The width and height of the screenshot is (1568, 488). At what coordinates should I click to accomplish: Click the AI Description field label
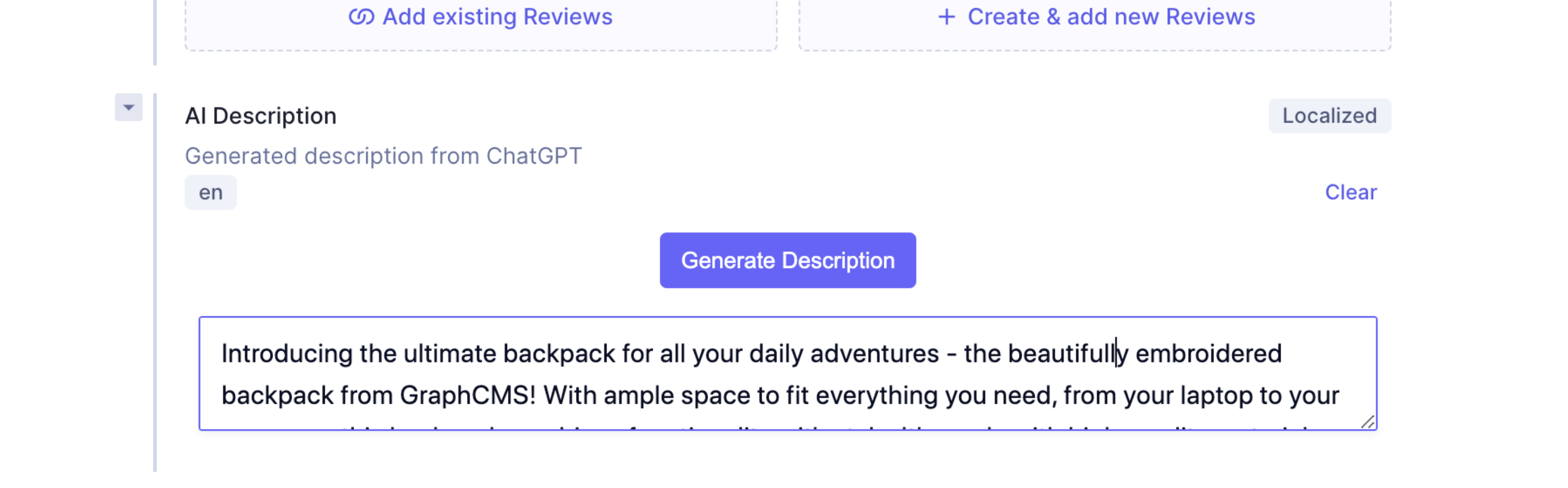click(261, 115)
